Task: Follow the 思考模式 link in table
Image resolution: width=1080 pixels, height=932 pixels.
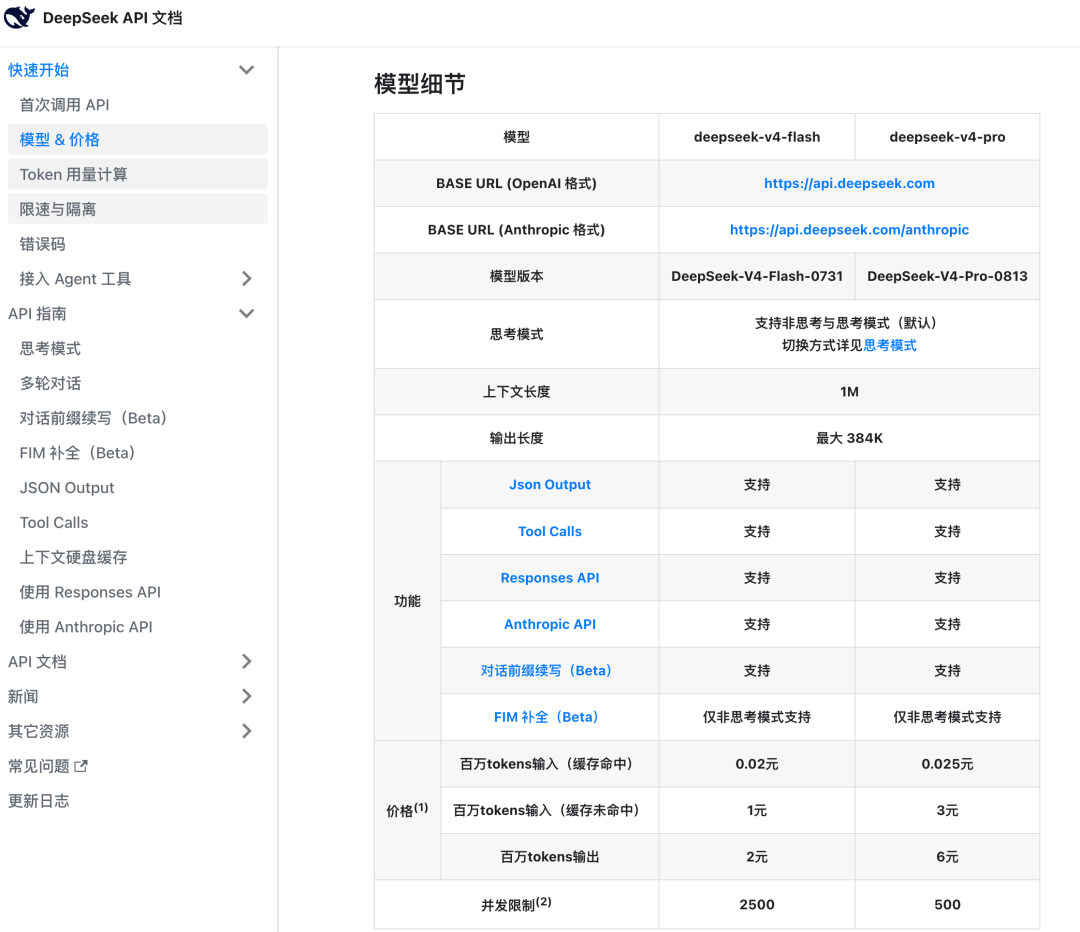Action: (x=890, y=345)
